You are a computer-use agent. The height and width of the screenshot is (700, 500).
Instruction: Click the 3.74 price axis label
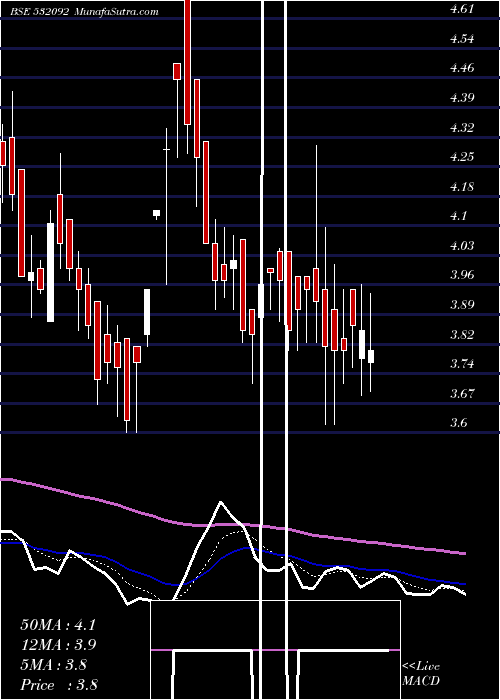[x=462, y=364]
